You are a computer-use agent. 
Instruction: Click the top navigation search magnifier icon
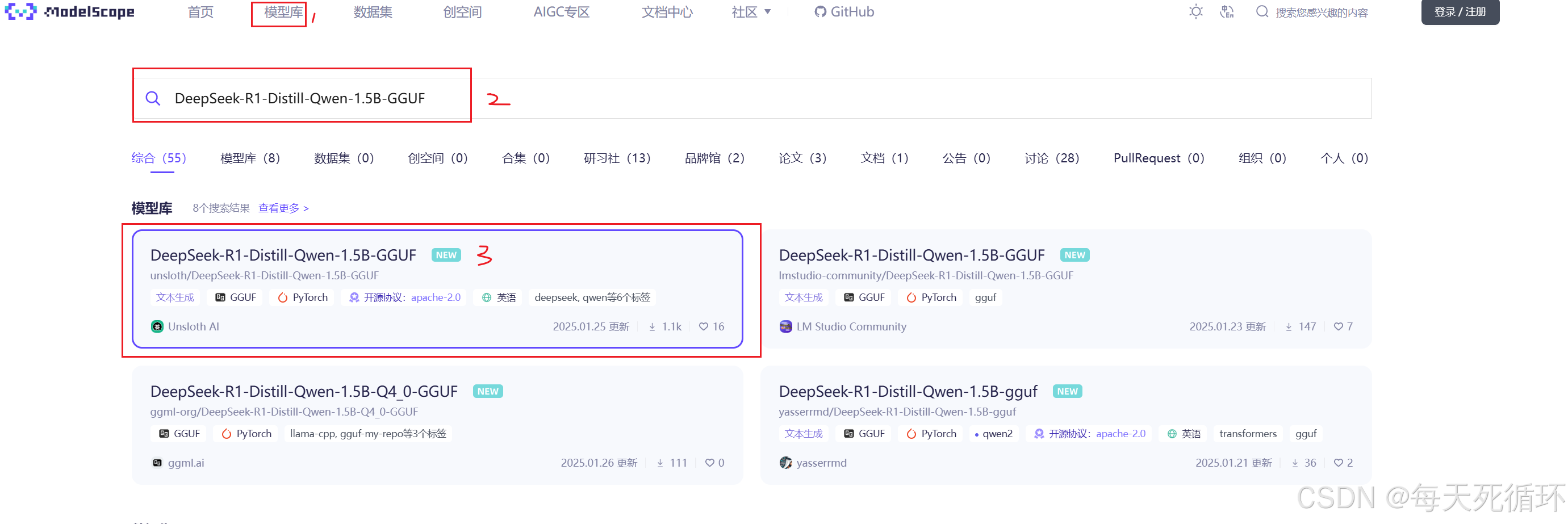[1262, 11]
